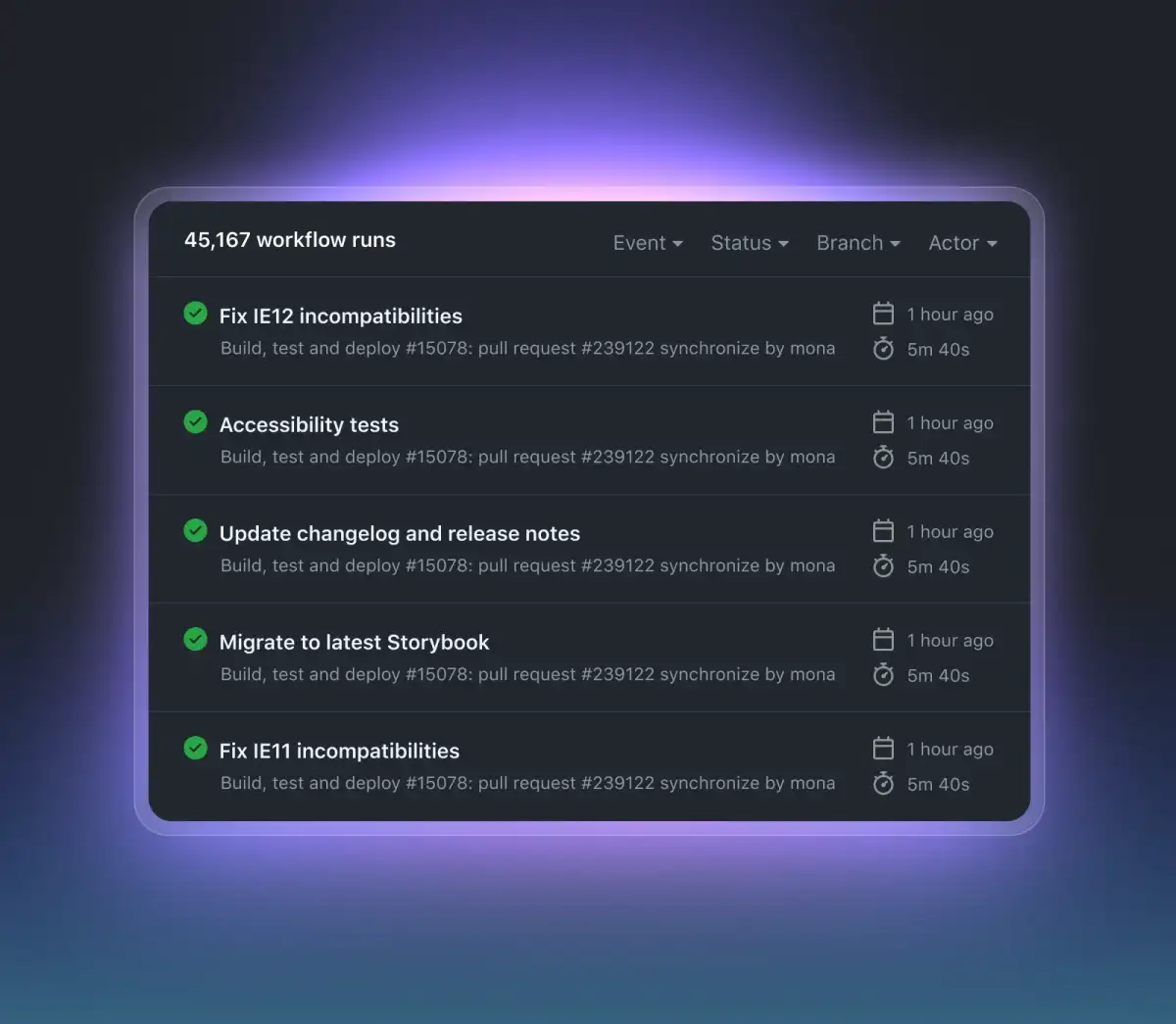Image resolution: width=1176 pixels, height=1024 pixels.
Task: Click the 45,167 workflow runs heading
Action: [x=290, y=240]
